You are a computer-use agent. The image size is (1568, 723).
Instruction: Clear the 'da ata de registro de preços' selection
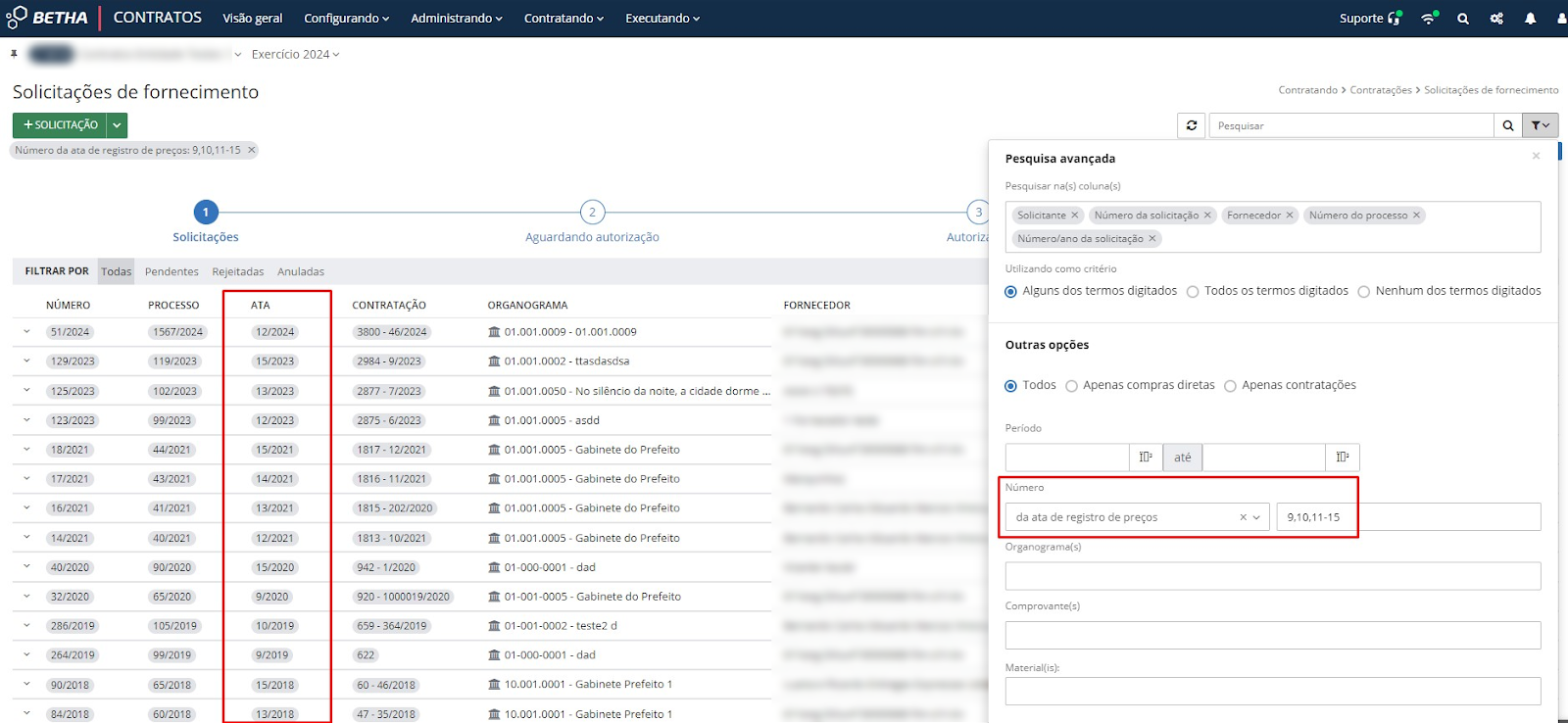tap(1243, 517)
